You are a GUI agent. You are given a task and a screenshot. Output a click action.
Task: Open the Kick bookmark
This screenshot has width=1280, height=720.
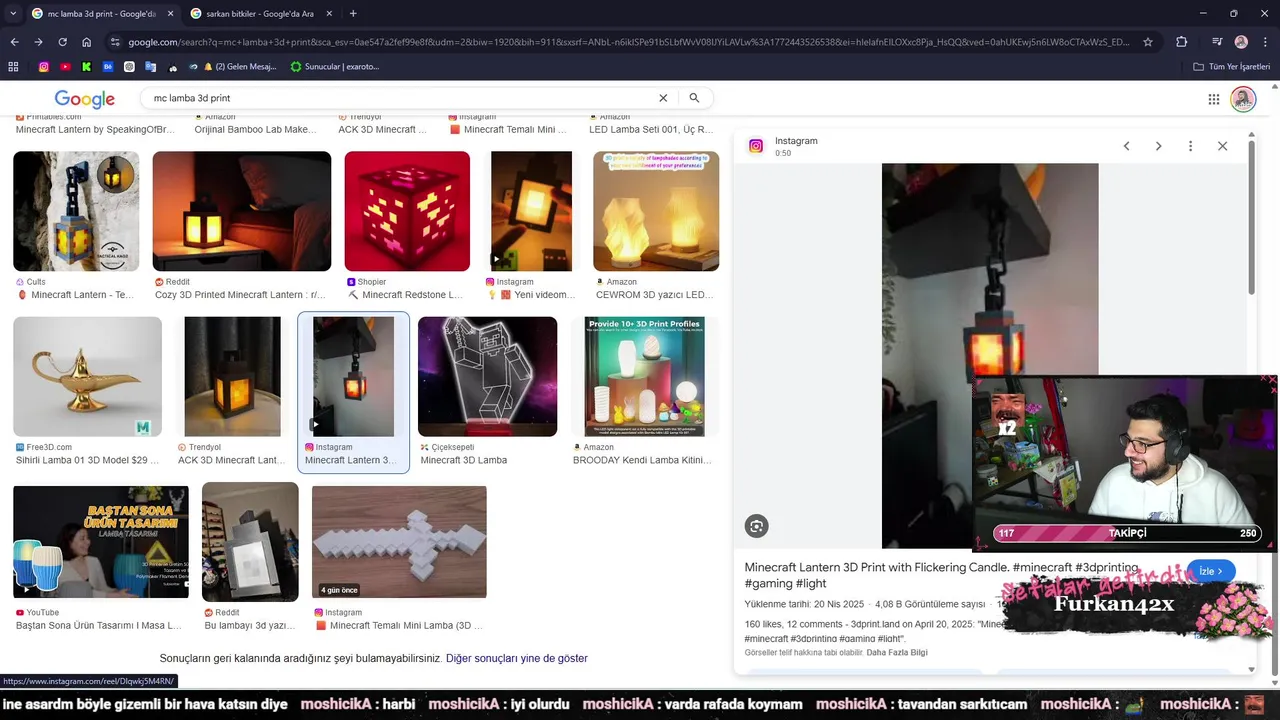point(87,67)
